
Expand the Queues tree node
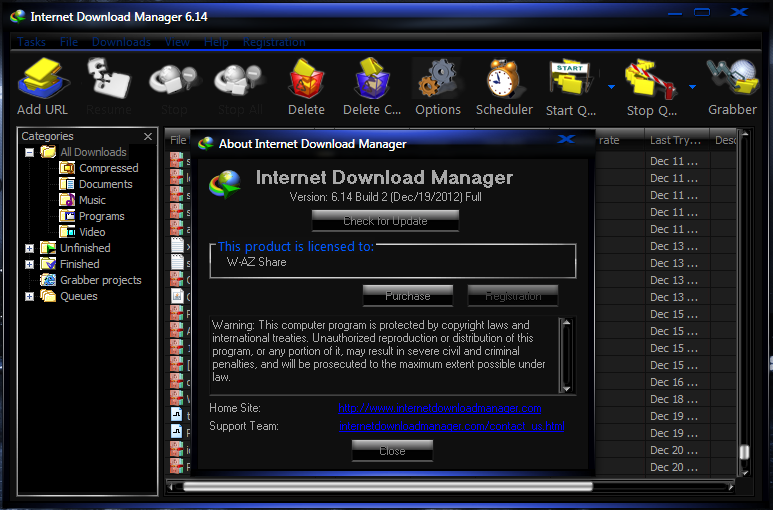coord(30,297)
